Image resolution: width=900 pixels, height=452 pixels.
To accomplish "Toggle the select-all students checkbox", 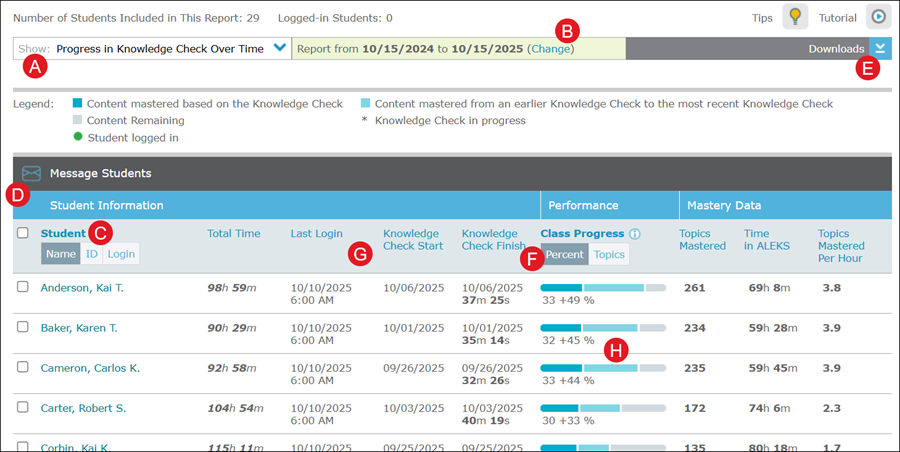I will coord(23,233).
